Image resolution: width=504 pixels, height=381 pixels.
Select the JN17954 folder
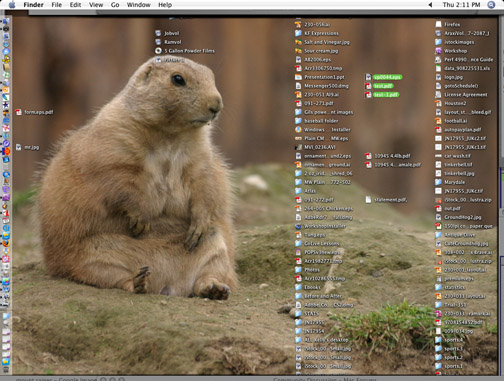pos(298,331)
